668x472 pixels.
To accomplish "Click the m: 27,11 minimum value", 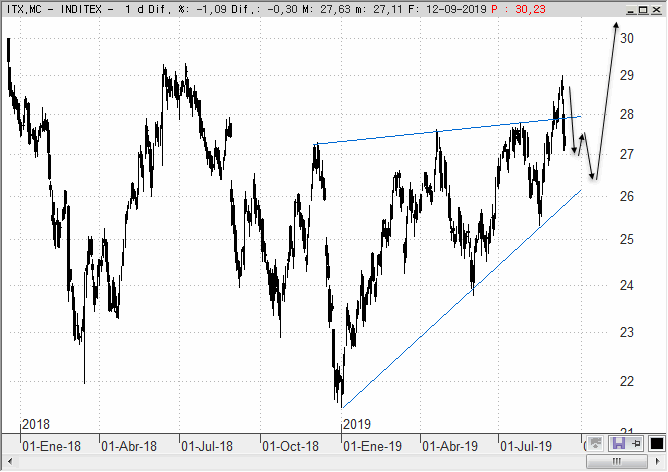I will [380, 9].
